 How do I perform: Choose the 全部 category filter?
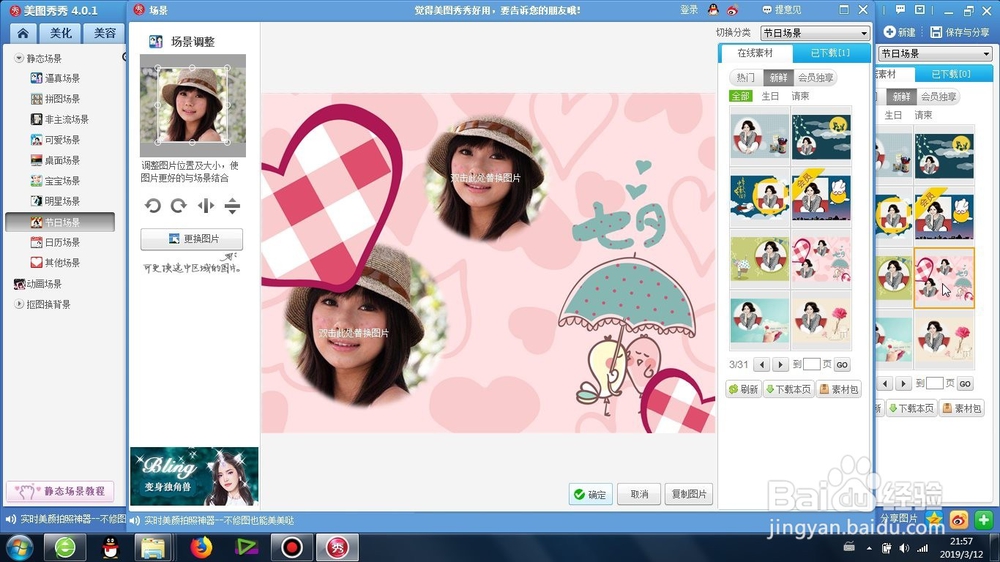740,96
